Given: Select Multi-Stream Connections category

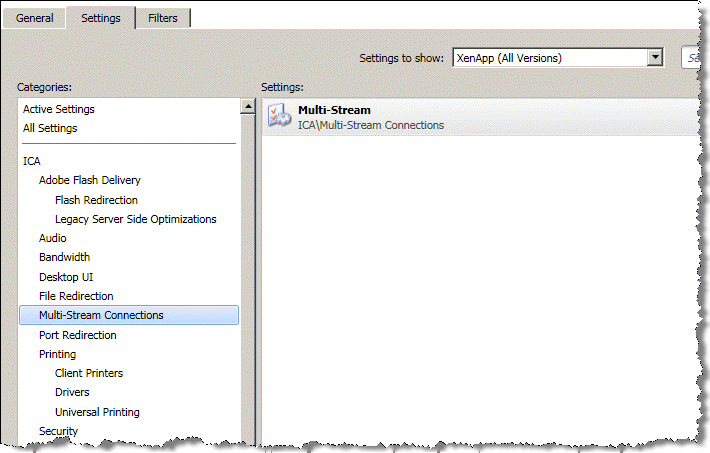Looking at the screenshot, I should click(129, 315).
